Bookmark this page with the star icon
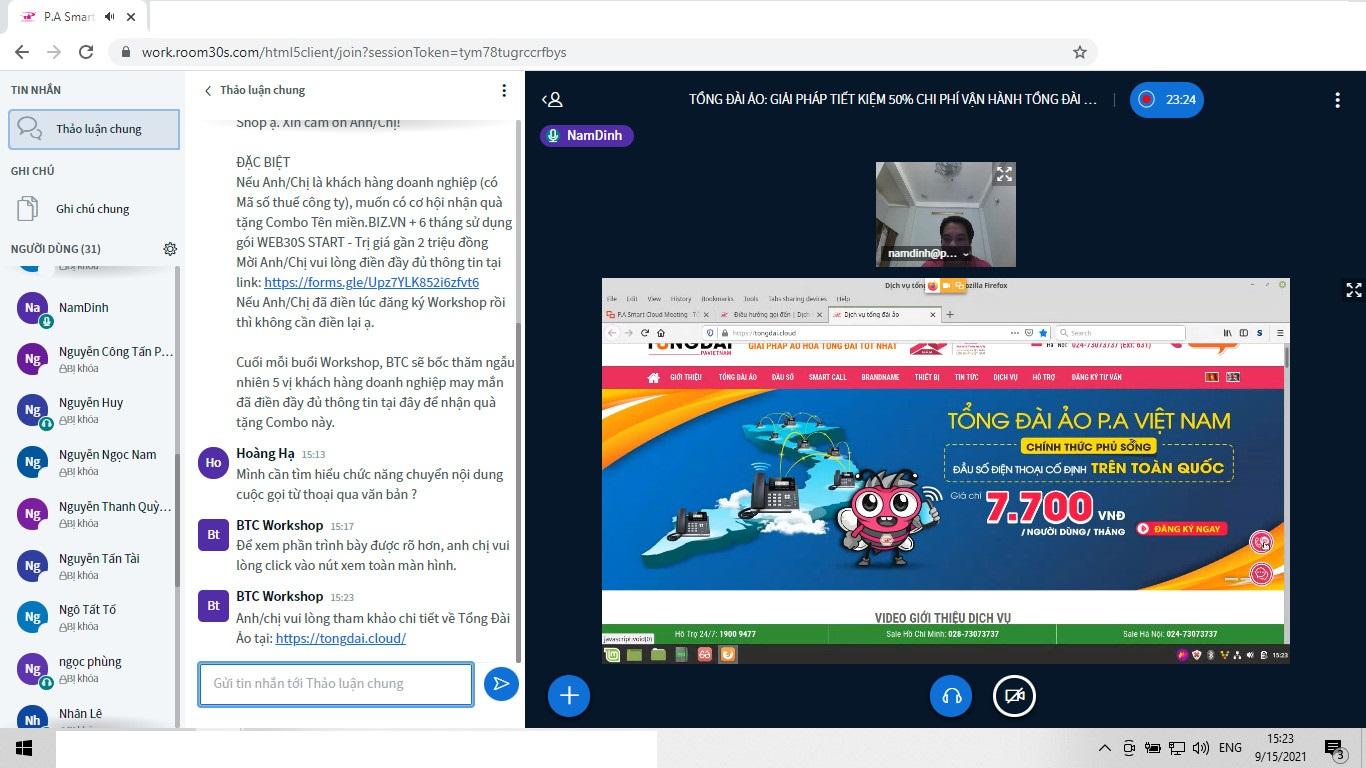 click(1080, 52)
